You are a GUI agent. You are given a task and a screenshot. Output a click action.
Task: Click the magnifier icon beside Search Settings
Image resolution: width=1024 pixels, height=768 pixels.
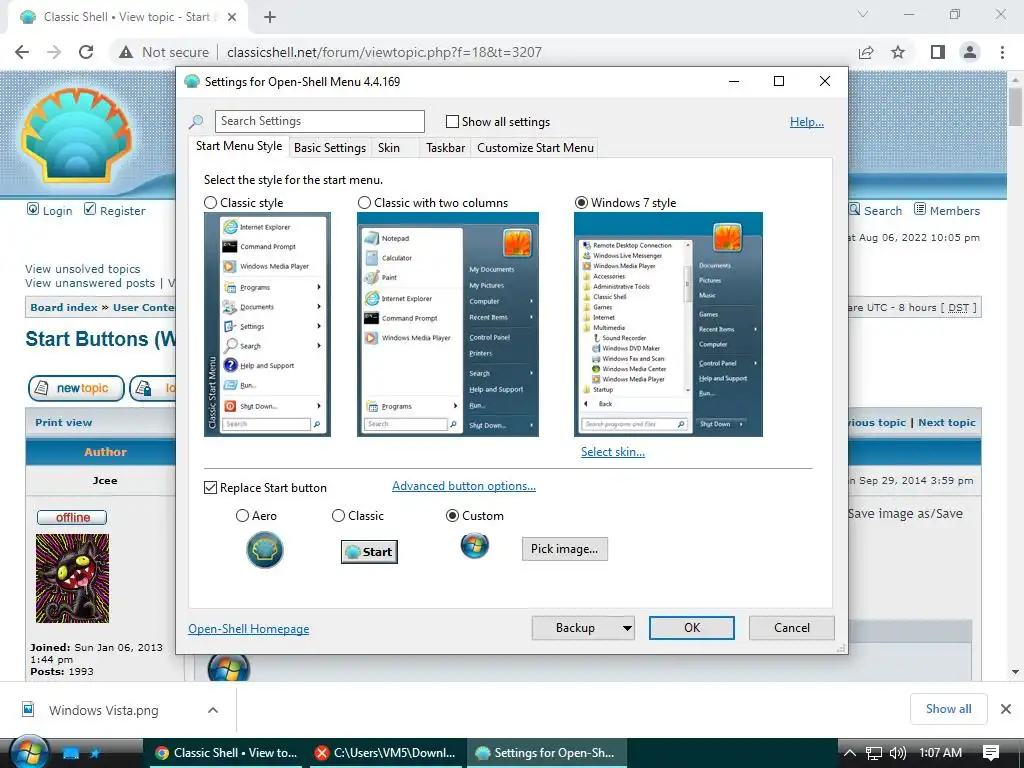[x=196, y=121]
